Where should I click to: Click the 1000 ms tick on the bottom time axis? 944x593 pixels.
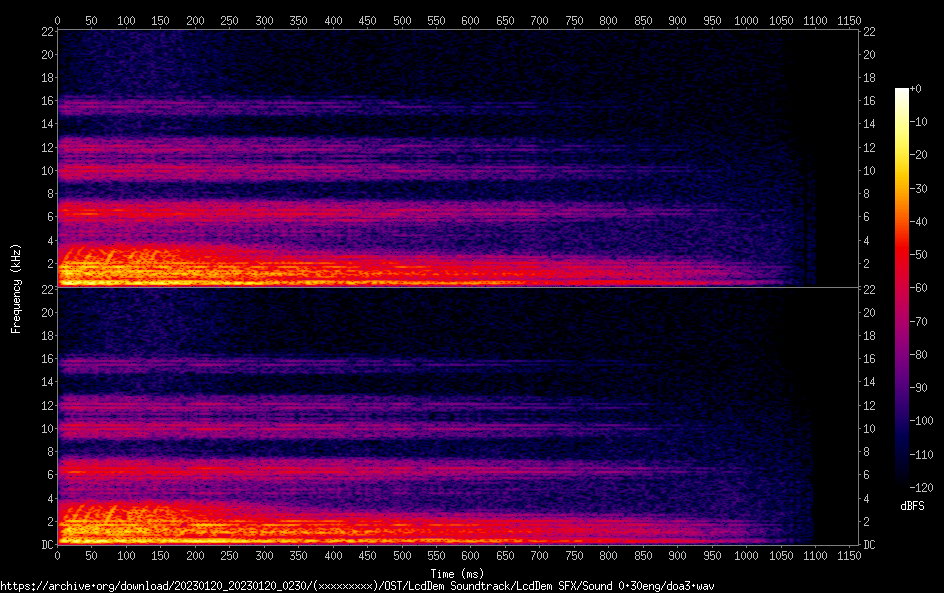click(747, 555)
